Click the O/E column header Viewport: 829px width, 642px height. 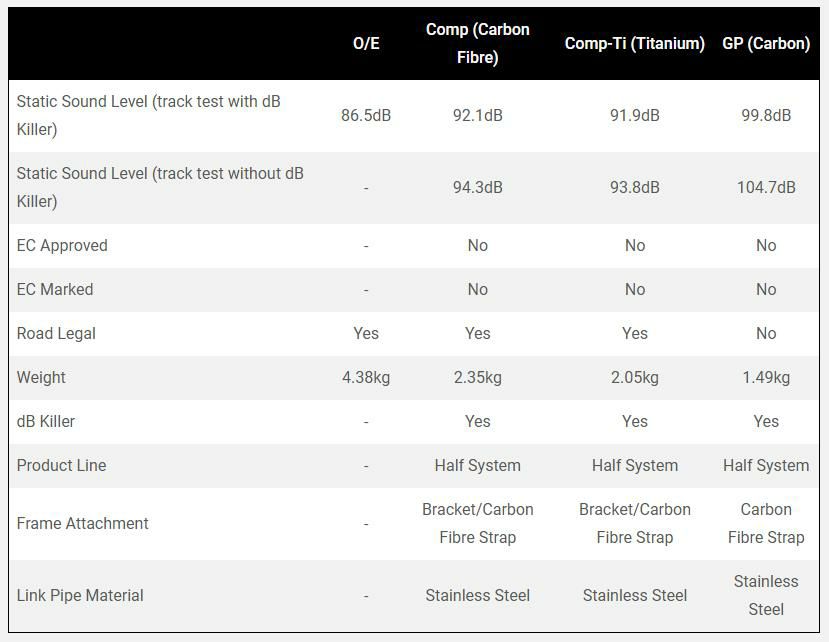click(x=366, y=44)
